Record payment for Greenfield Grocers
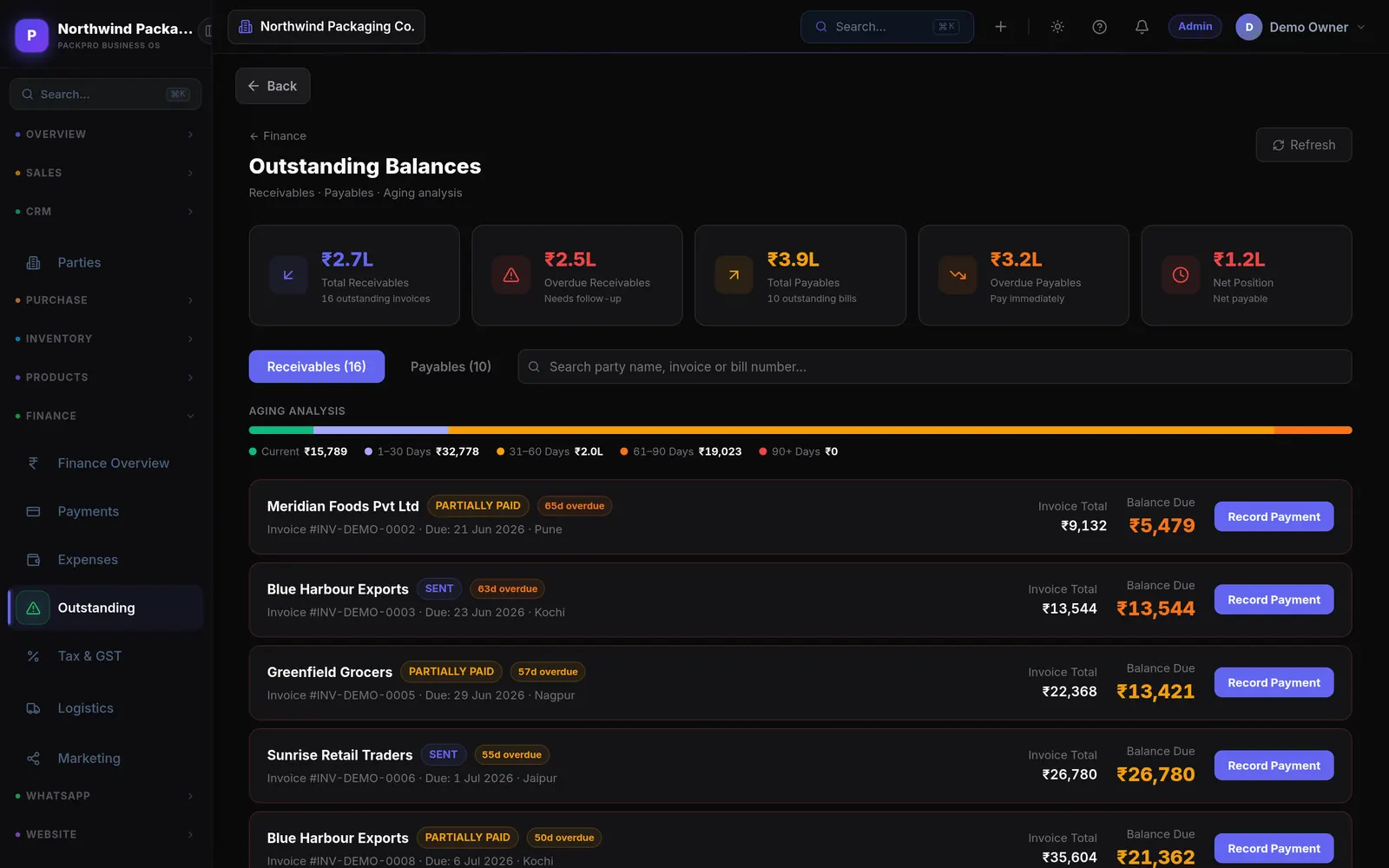The height and width of the screenshot is (868, 1389). [x=1274, y=683]
